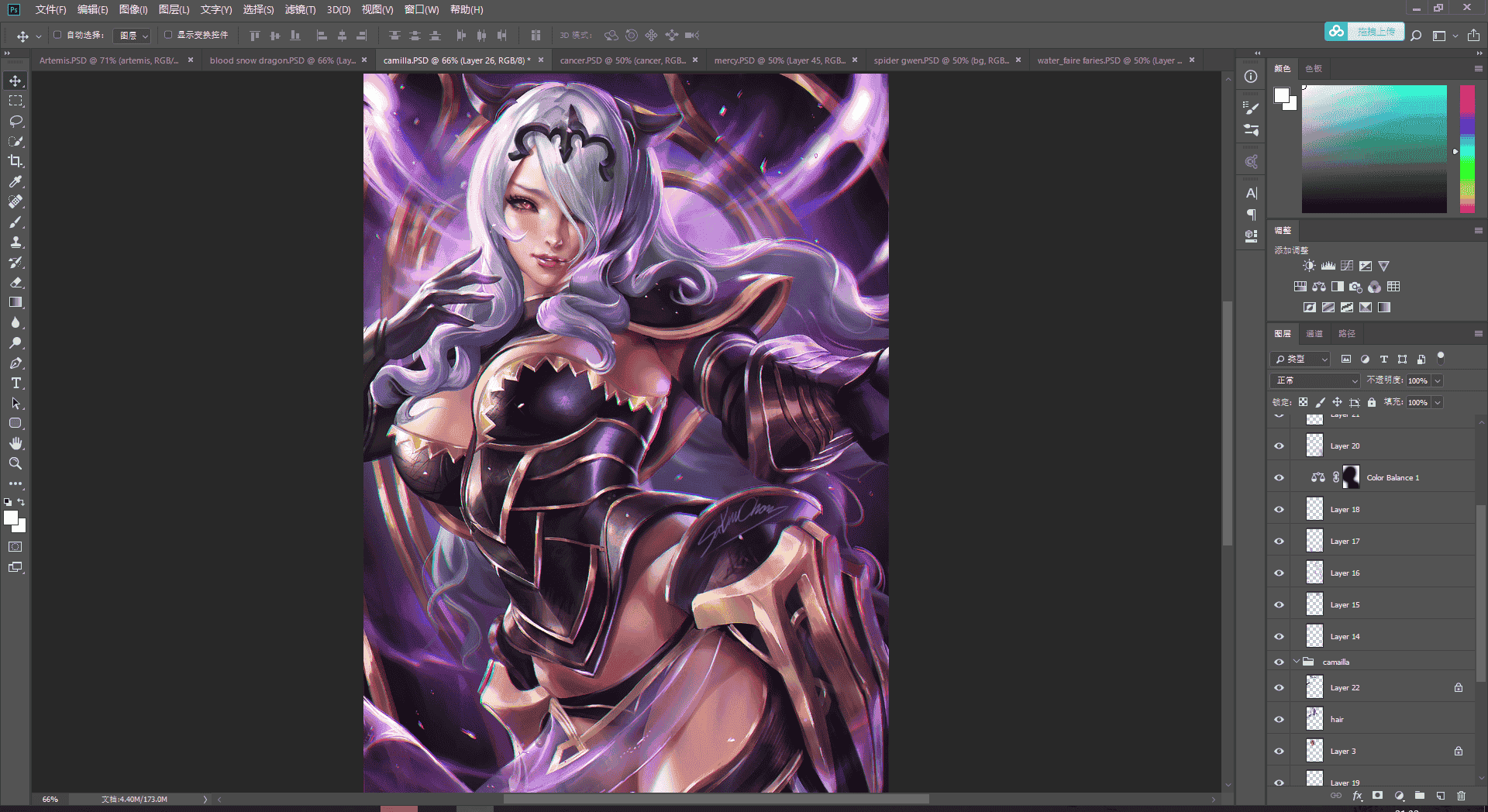This screenshot has height=812, width=1488.
Task: Collapse the camailla layer group
Action: 1296,662
